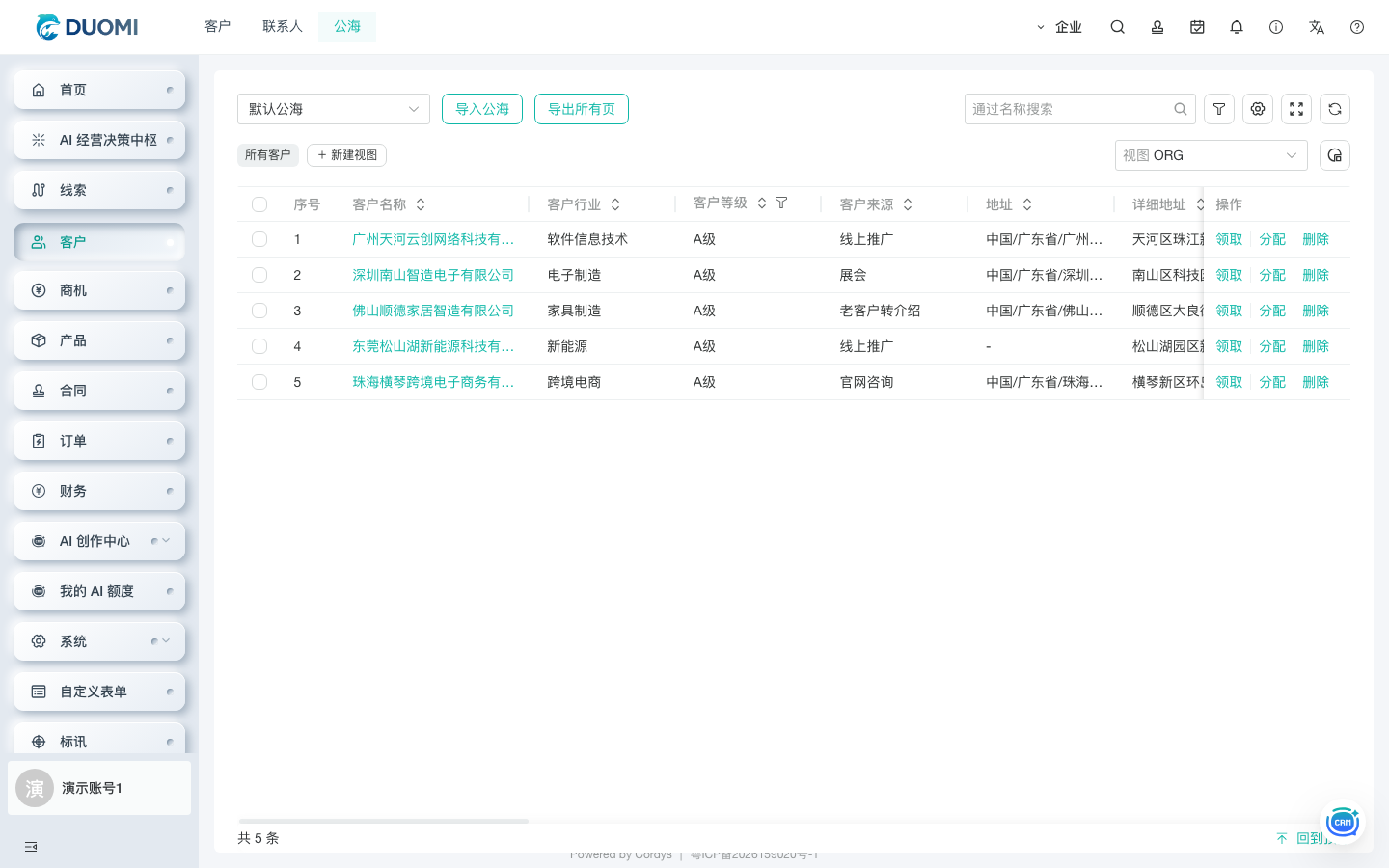
Task: Expand 系统 sidebar menu
Action: [x=166, y=641]
